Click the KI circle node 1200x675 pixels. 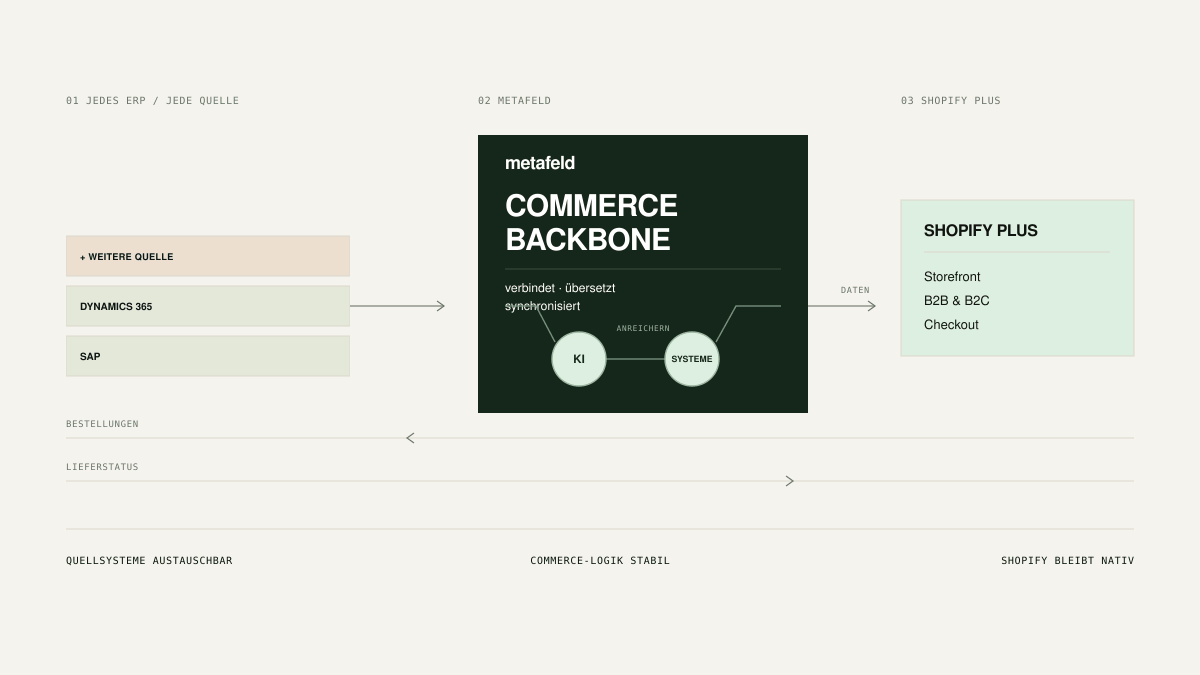pos(579,359)
